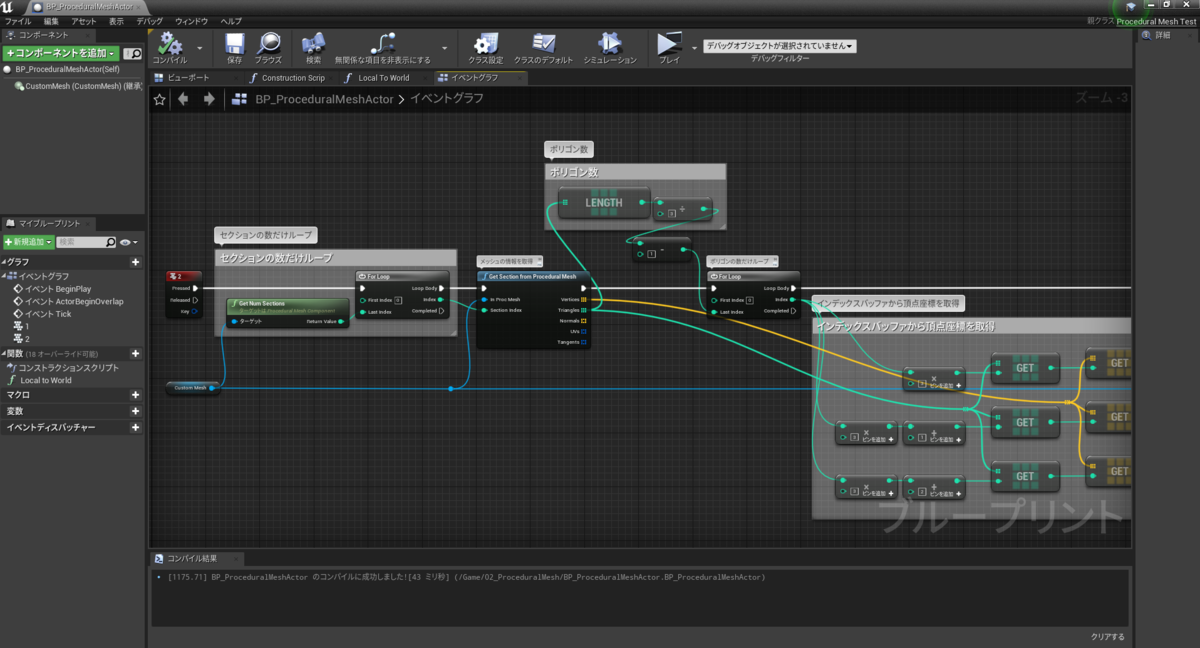The width and height of the screenshot is (1200, 648).
Task: Add new variable with plus in 変数 row
Action: pyautogui.click(x=136, y=411)
